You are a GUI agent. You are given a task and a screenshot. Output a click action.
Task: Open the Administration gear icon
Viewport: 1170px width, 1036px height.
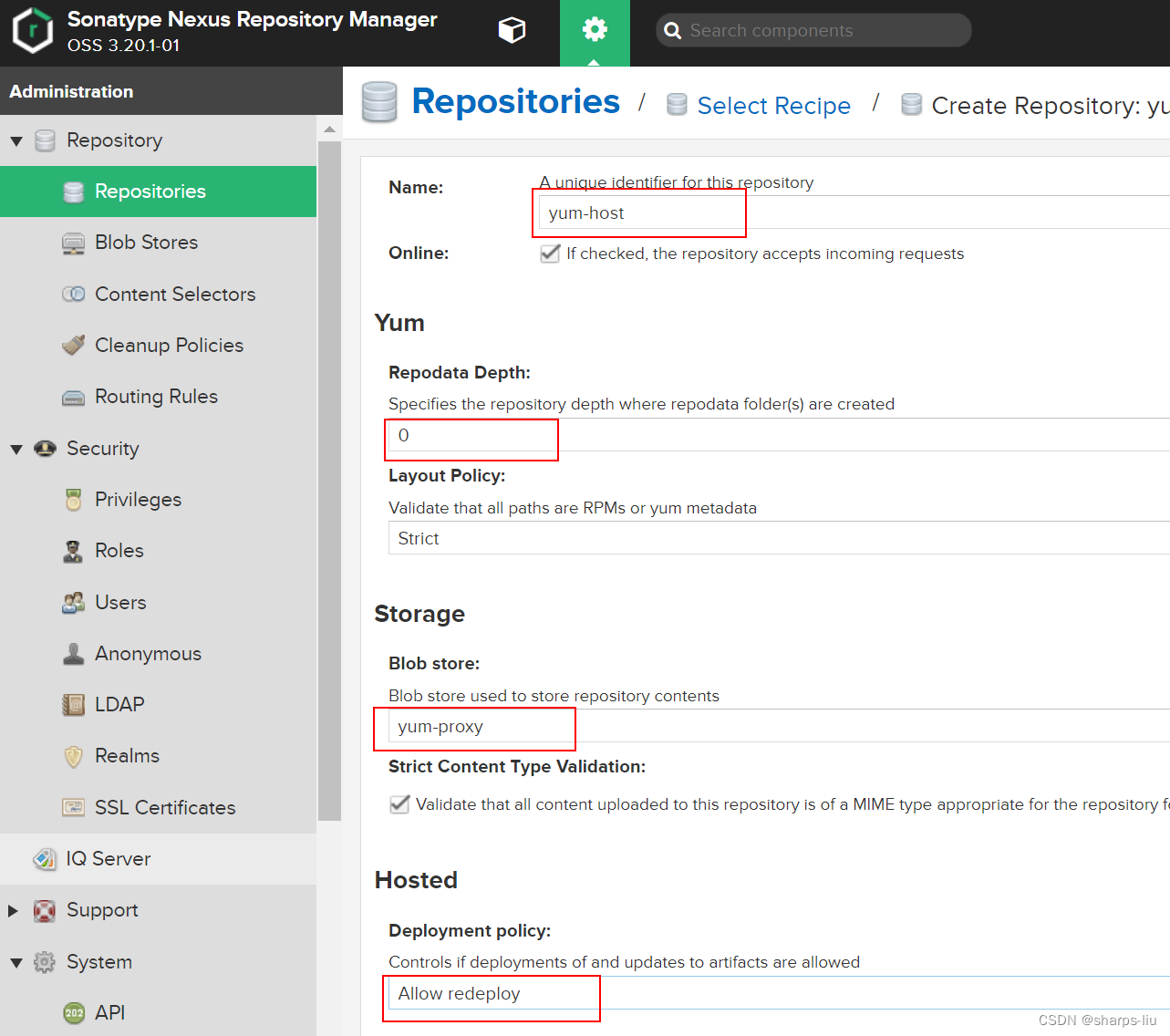pyautogui.click(x=595, y=30)
